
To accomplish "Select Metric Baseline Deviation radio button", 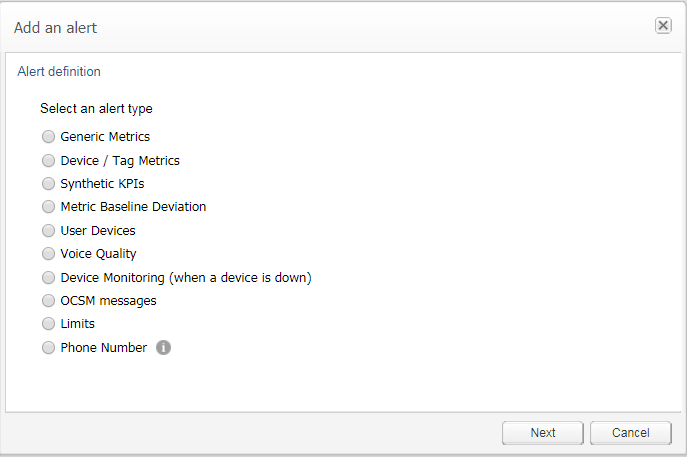I will (48, 207).
